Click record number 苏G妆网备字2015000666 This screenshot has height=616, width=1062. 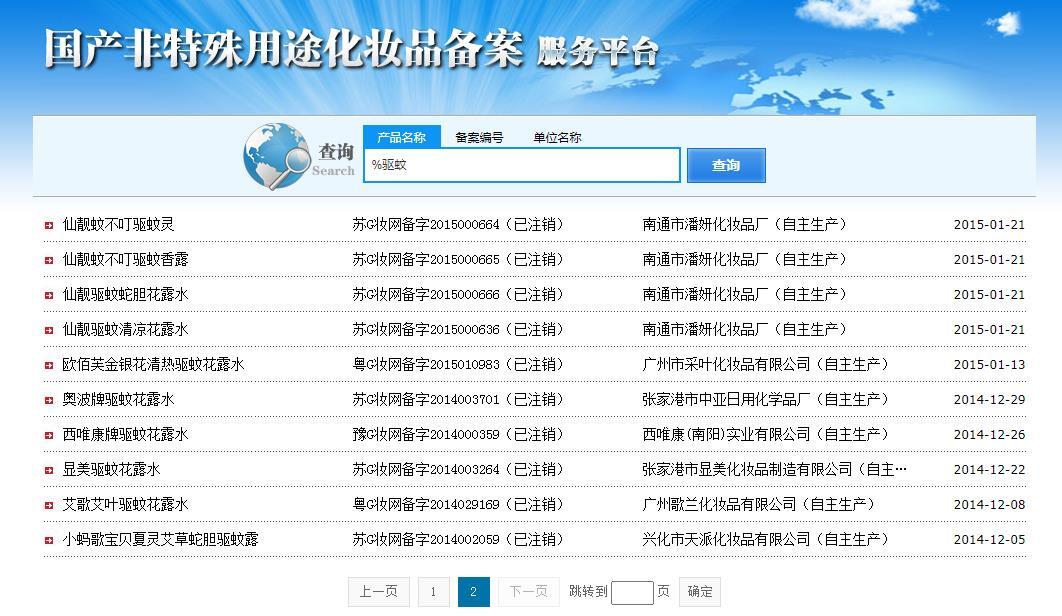[x=426, y=295]
